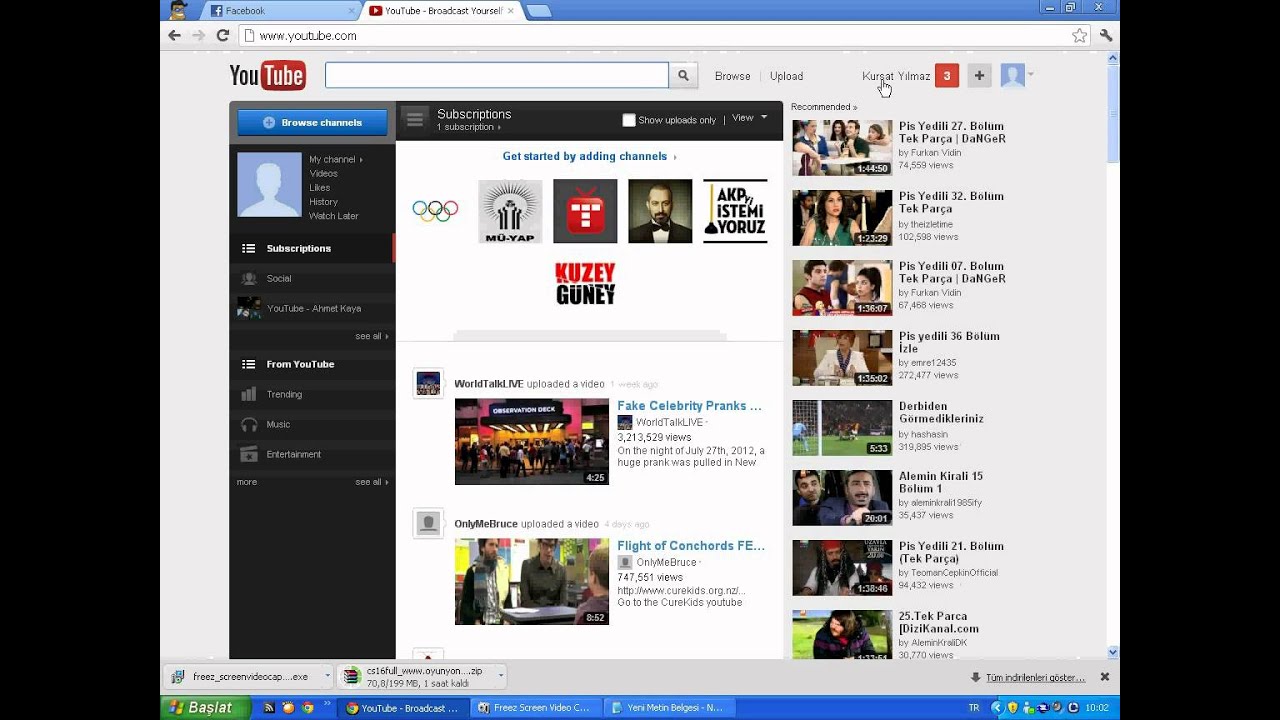Click the profile picture placeholder in sidebar
This screenshot has height=720, width=1280.
point(269,184)
